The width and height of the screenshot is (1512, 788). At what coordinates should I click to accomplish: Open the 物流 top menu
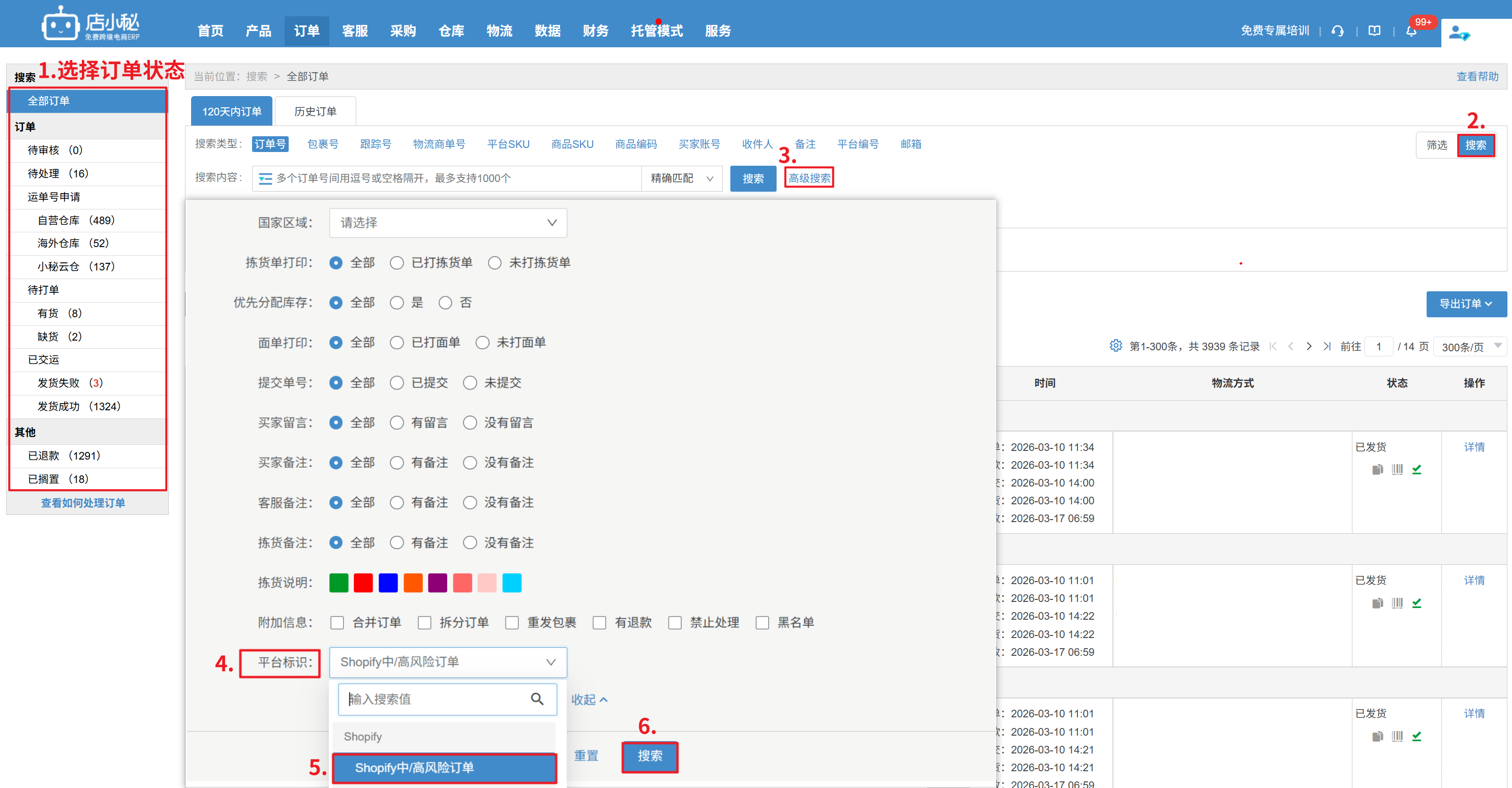click(x=499, y=31)
